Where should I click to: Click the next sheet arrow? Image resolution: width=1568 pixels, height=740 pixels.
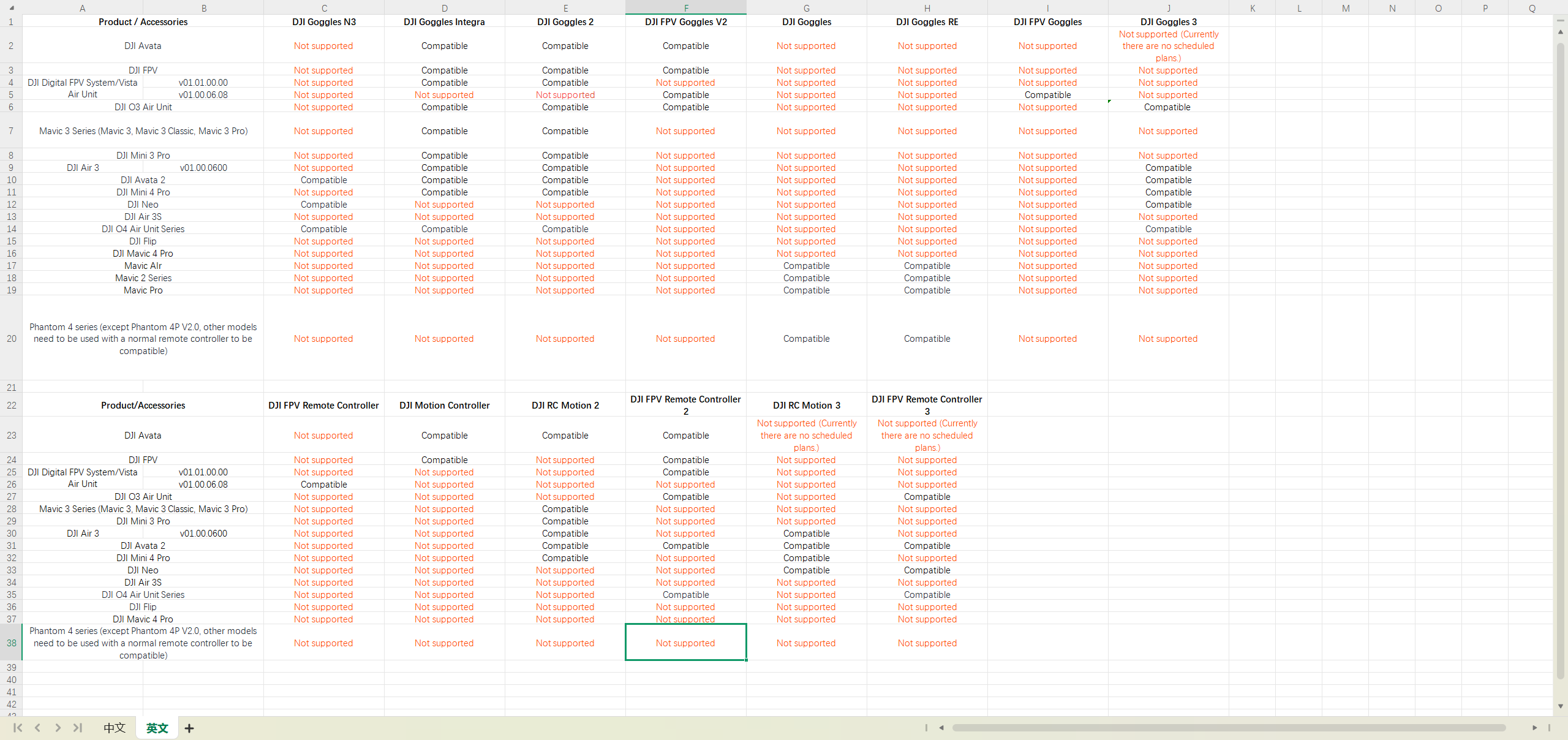click(x=58, y=728)
